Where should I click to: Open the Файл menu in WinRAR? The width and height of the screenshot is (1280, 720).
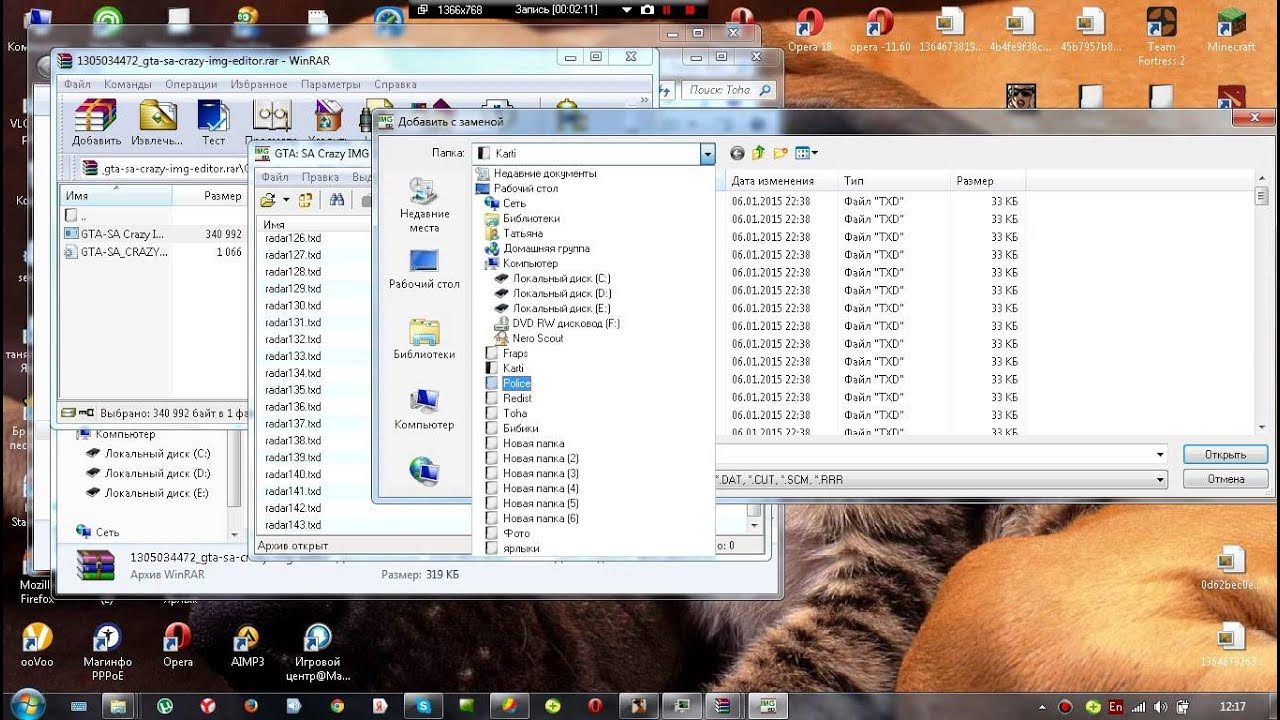pos(76,85)
